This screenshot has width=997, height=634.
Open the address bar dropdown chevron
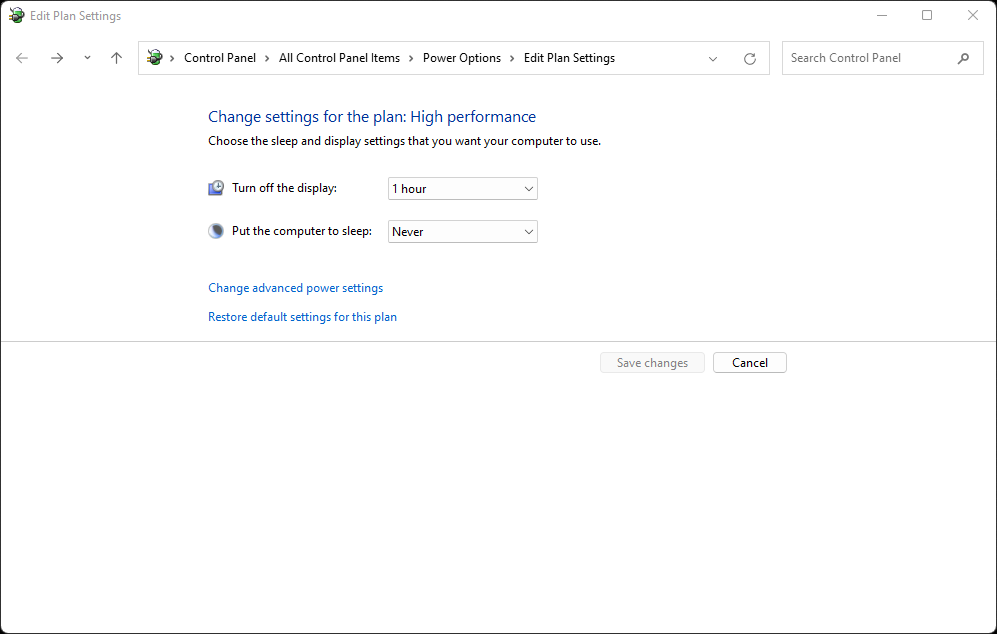tap(713, 58)
